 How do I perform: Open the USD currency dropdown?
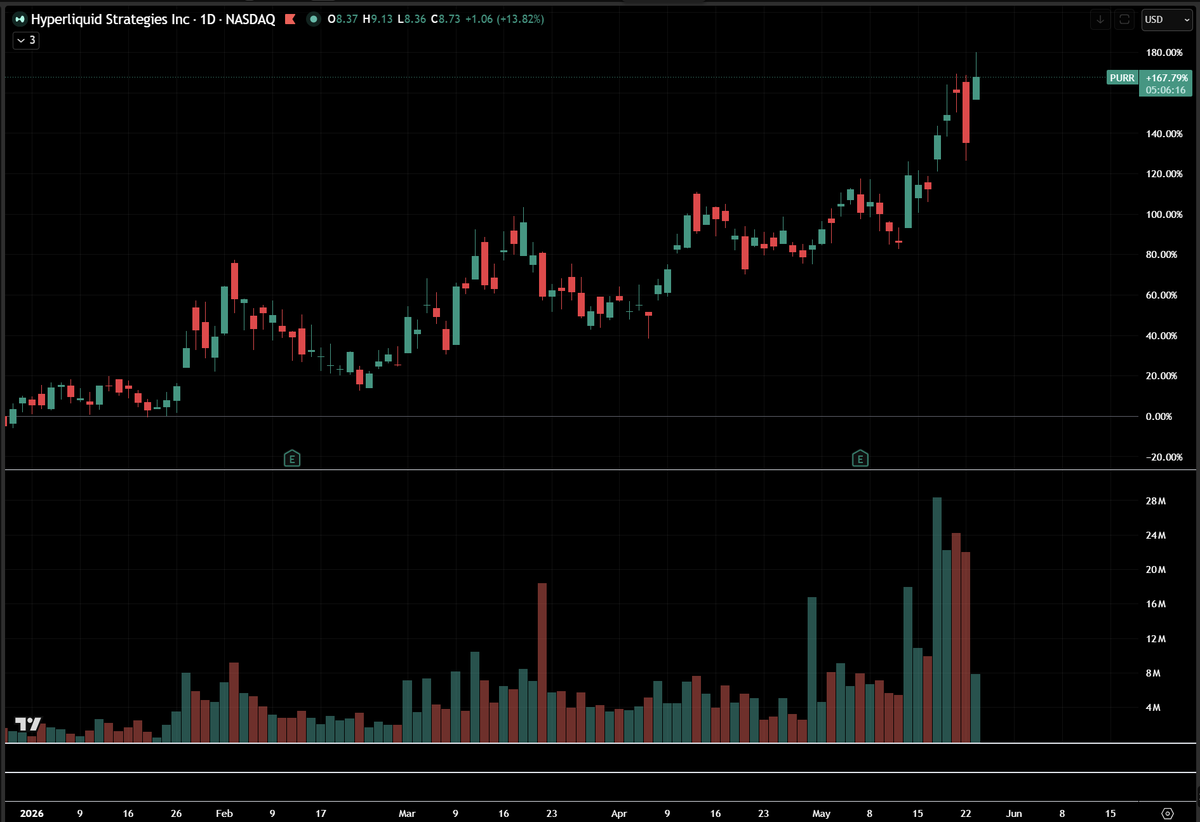[1165, 19]
